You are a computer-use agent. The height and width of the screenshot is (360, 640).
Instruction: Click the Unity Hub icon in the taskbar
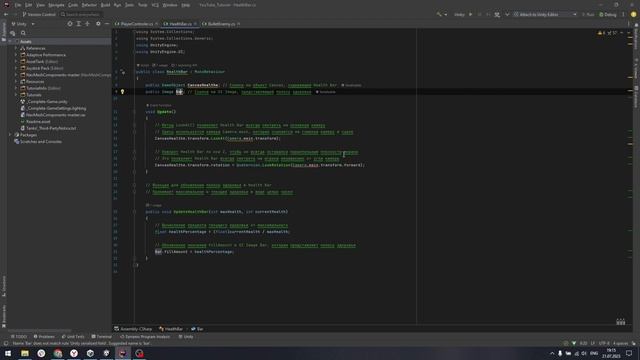[90, 353]
